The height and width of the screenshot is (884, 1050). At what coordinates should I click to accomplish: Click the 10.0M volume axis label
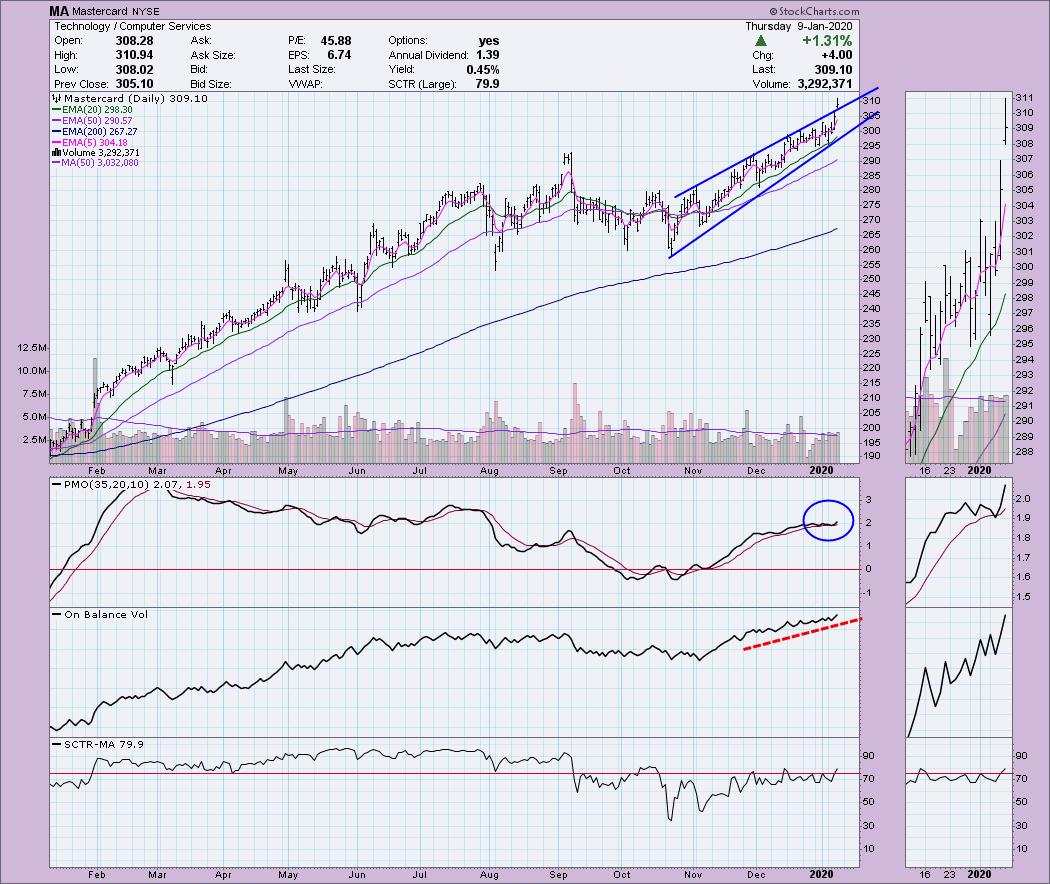[32, 370]
